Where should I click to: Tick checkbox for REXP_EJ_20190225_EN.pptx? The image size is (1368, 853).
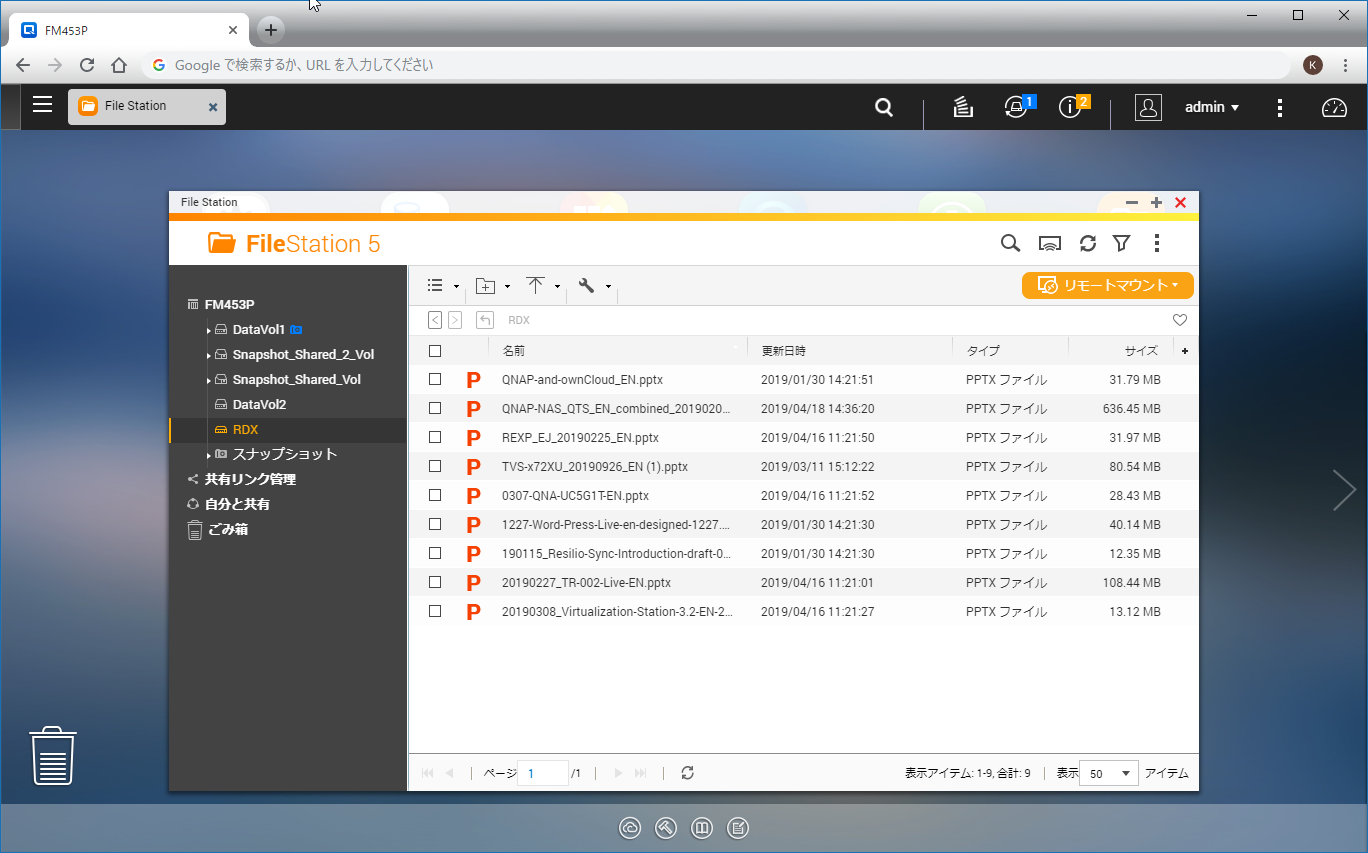click(x=435, y=438)
